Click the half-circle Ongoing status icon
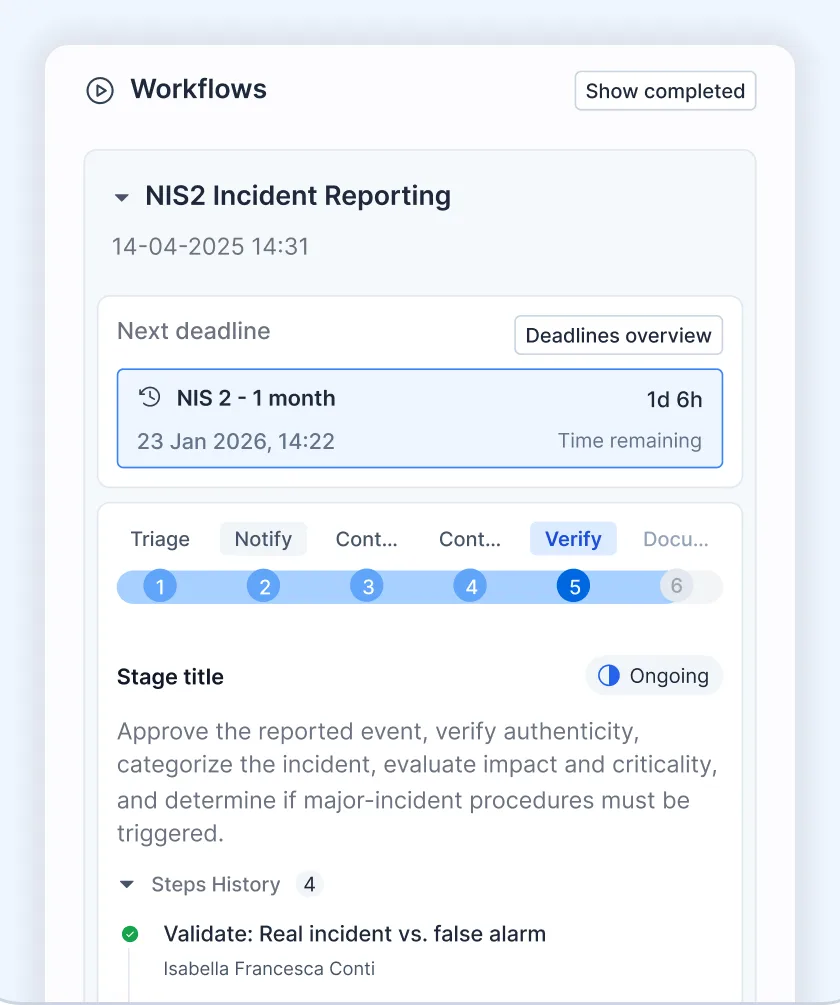 click(x=609, y=676)
